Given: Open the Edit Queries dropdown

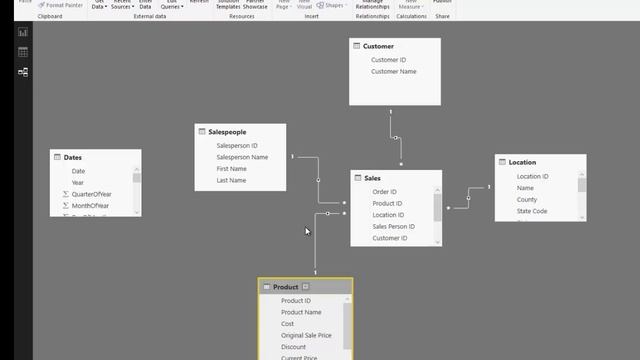Looking at the screenshot, I should point(172,5).
